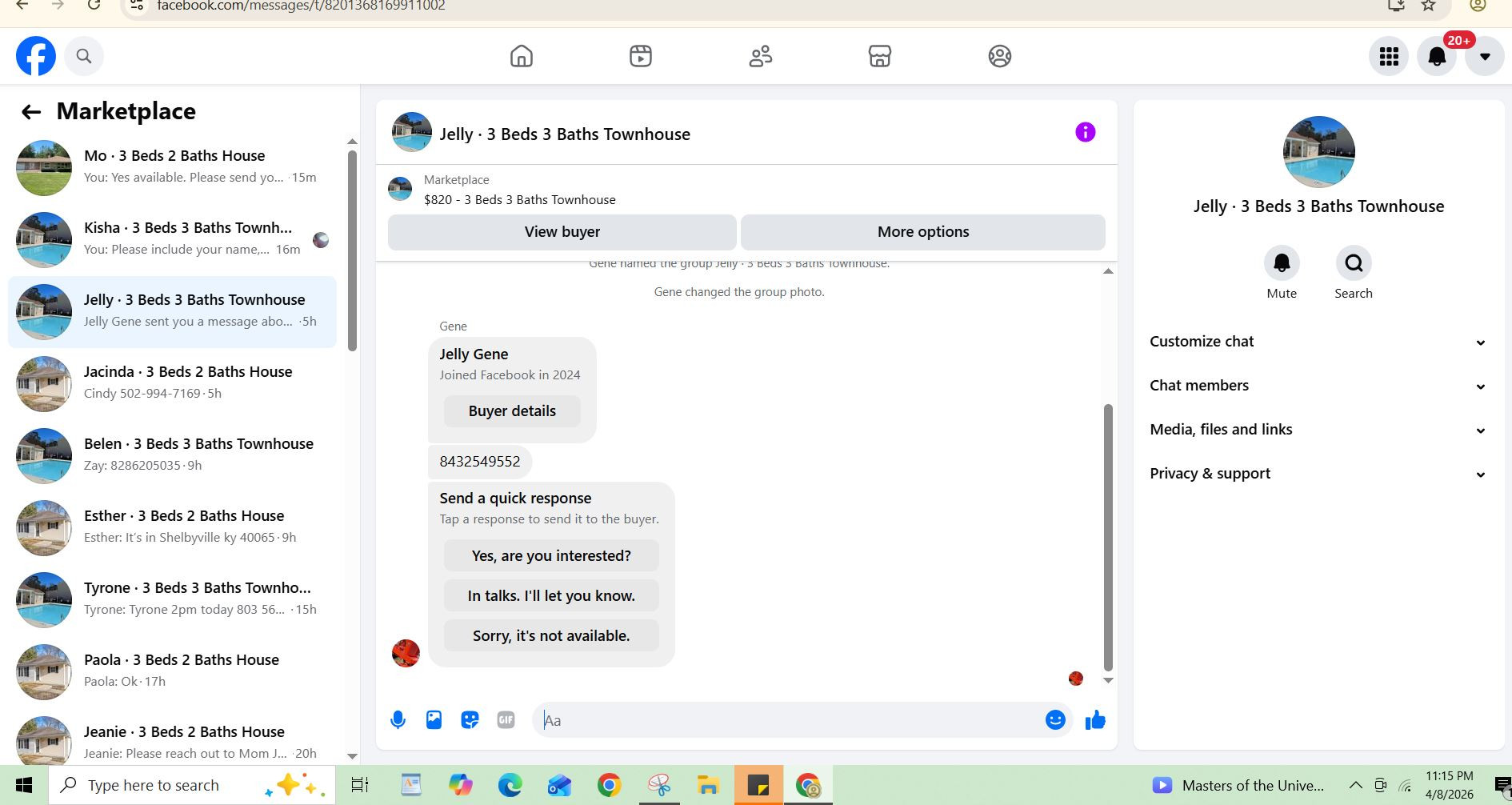
Task: Click the back arrow beside Marketplace
Action: (x=31, y=112)
